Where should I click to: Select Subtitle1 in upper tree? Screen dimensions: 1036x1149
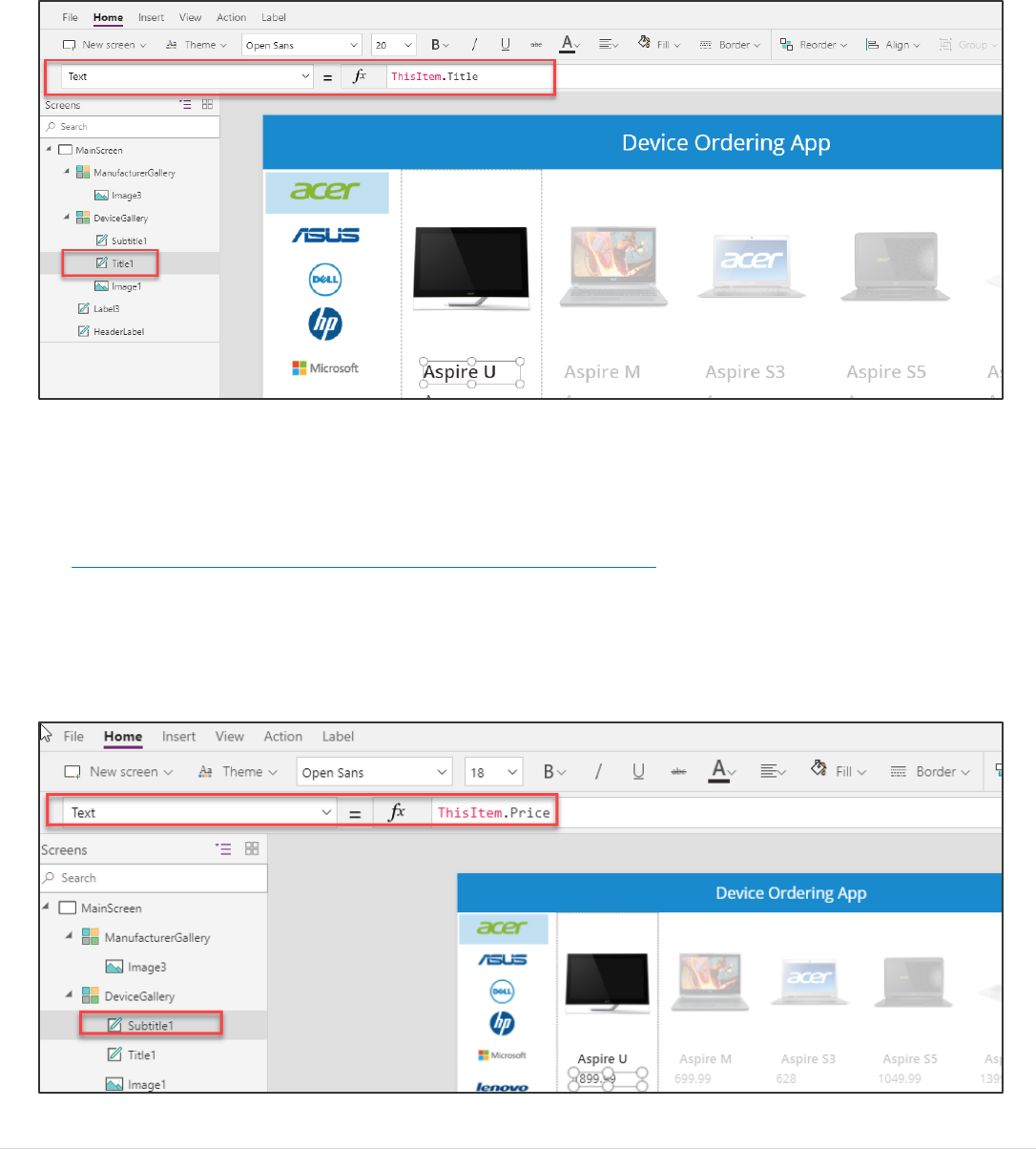click(121, 241)
